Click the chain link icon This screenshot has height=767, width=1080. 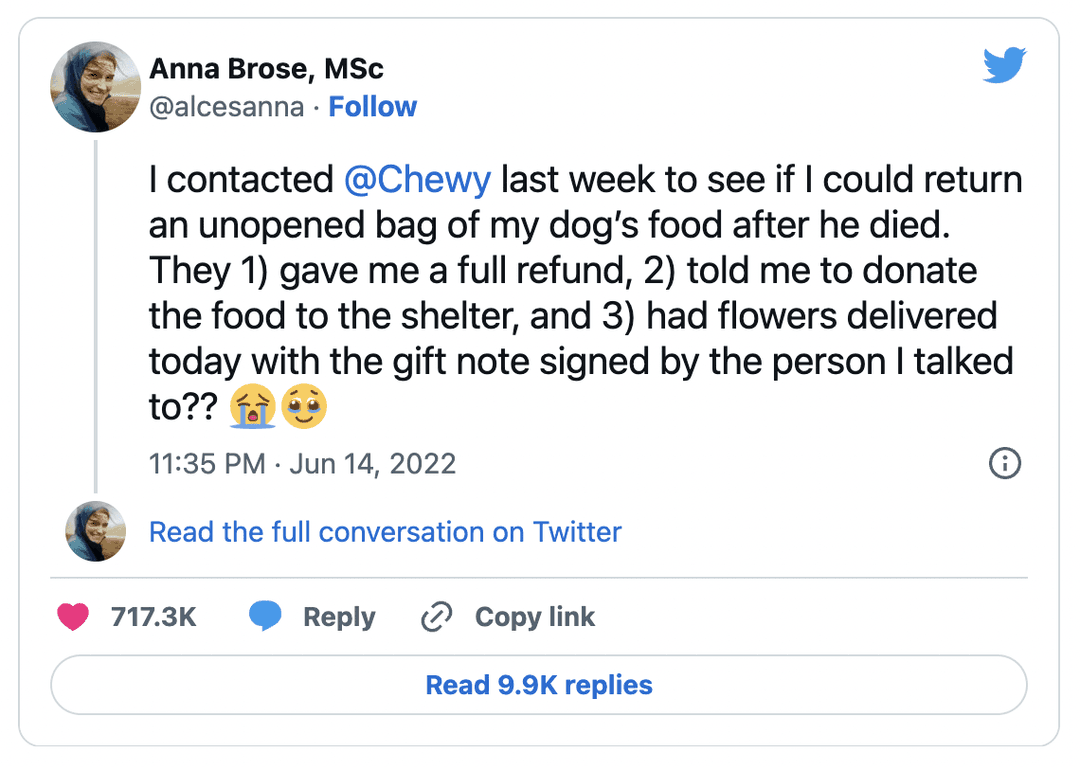[x=436, y=618]
